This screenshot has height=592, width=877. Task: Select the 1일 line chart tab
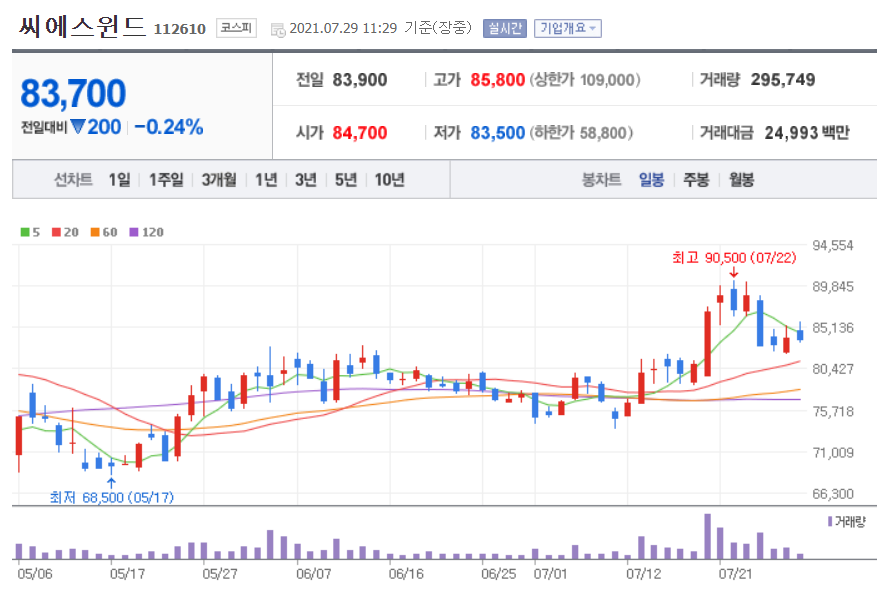pos(120,180)
